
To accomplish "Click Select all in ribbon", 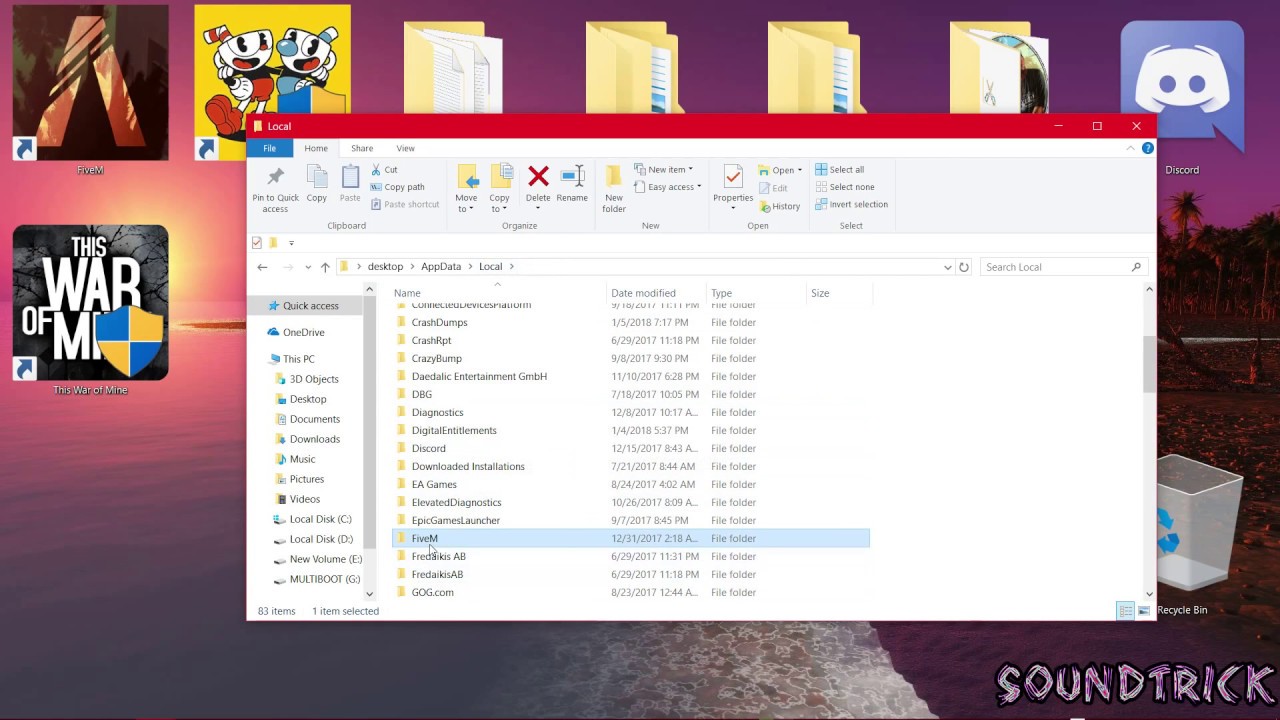I will click(840, 170).
